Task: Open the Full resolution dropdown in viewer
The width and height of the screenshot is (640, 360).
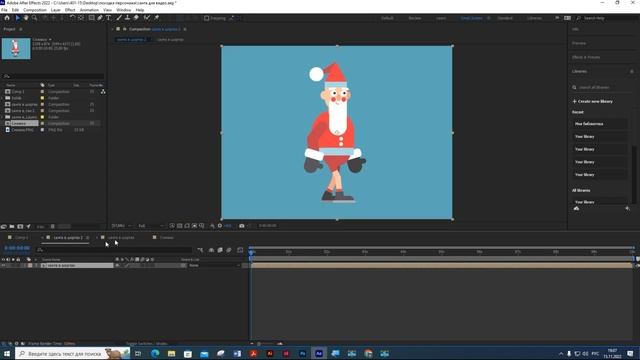Action: (151, 226)
